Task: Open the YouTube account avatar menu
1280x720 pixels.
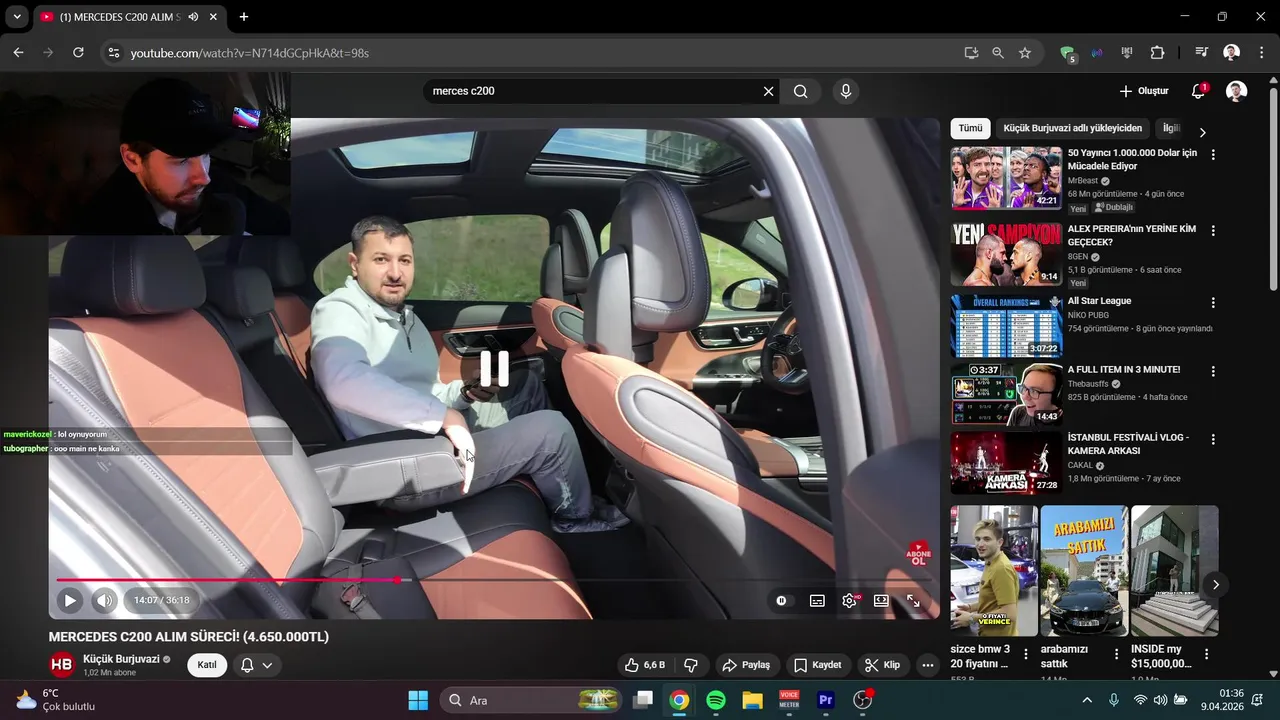Action: (x=1237, y=91)
